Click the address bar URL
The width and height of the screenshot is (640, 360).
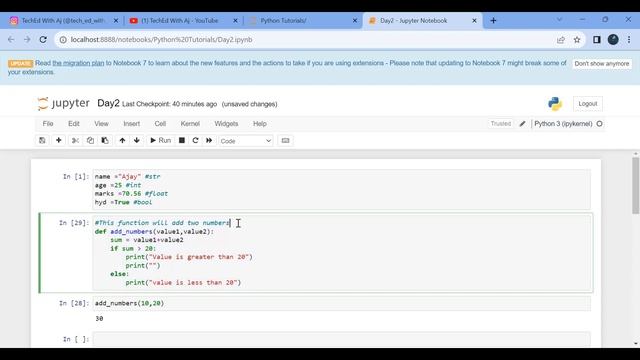(162, 40)
